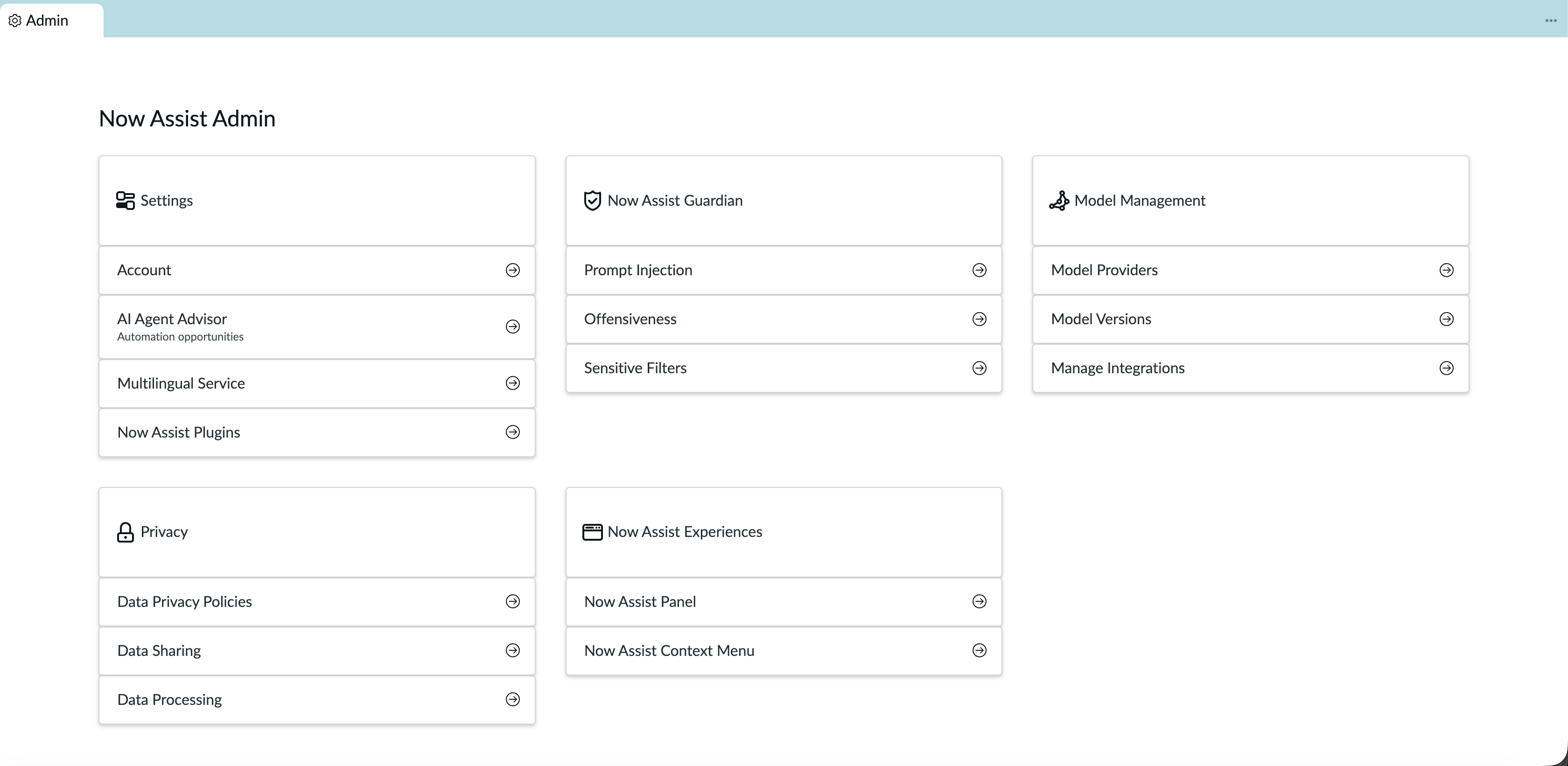Viewport: 1568px width, 766px height.
Task: Click the arrow icon for Manage Integrations
Action: (x=1446, y=368)
